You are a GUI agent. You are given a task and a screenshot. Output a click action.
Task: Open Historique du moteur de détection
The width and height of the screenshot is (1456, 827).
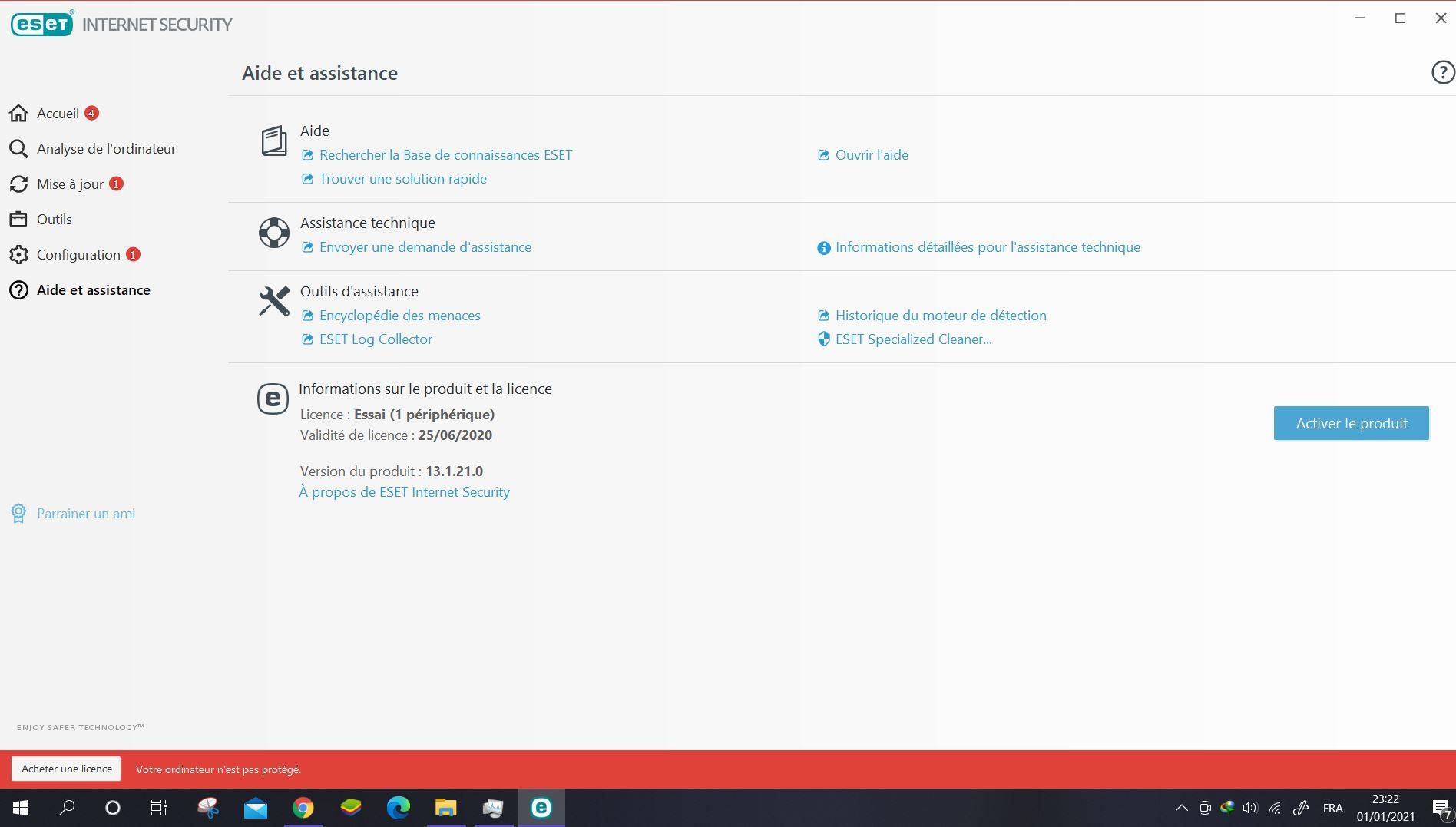click(941, 316)
